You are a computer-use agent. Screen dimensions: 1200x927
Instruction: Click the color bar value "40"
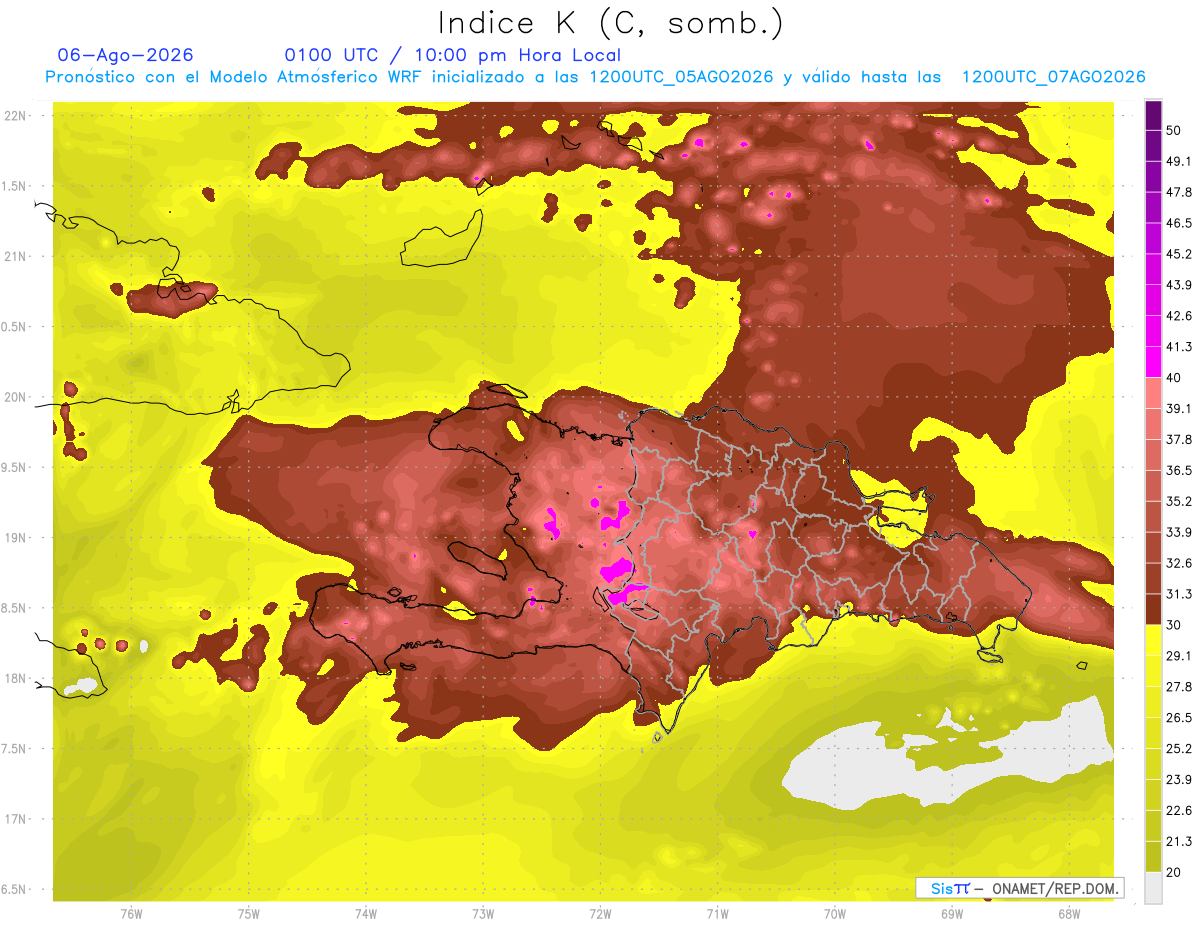point(1173,378)
